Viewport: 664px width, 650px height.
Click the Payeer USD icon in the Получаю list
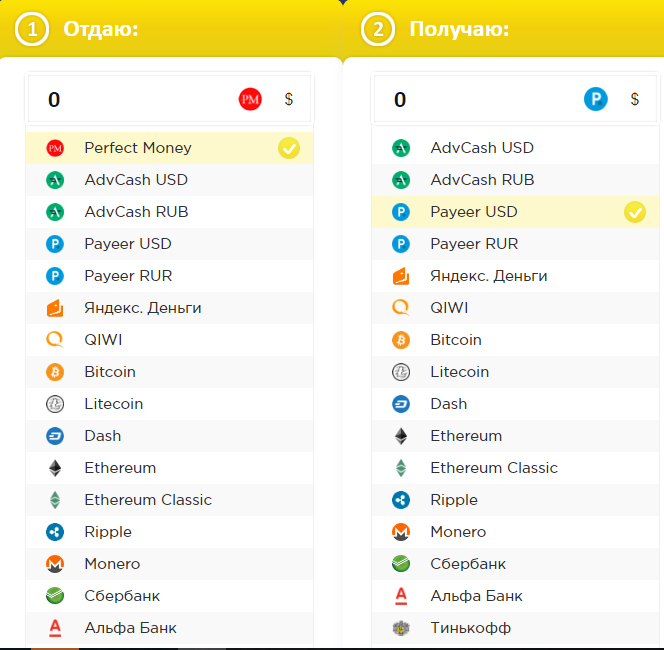pos(401,212)
